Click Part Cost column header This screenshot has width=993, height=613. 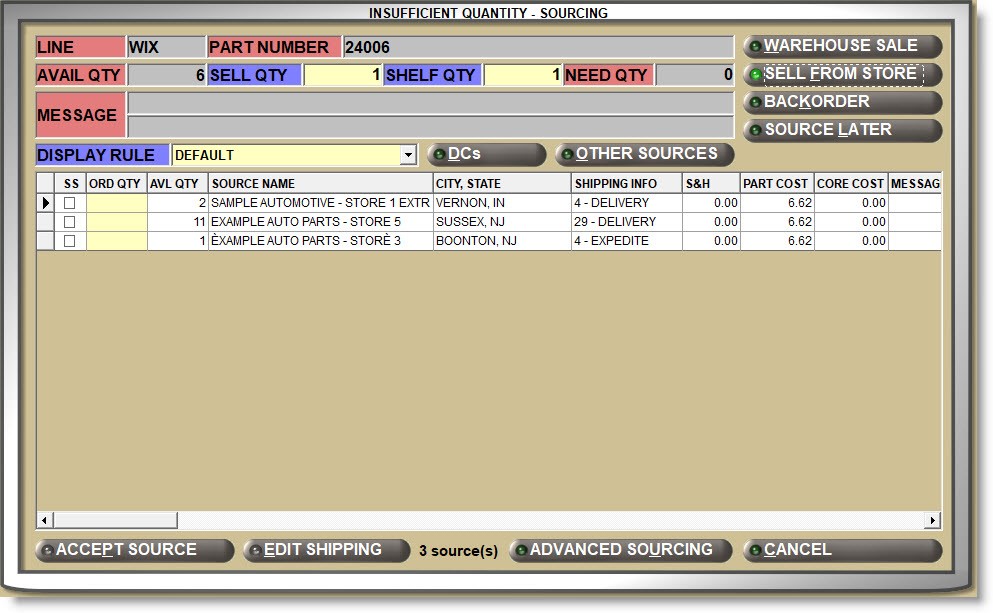tap(776, 184)
